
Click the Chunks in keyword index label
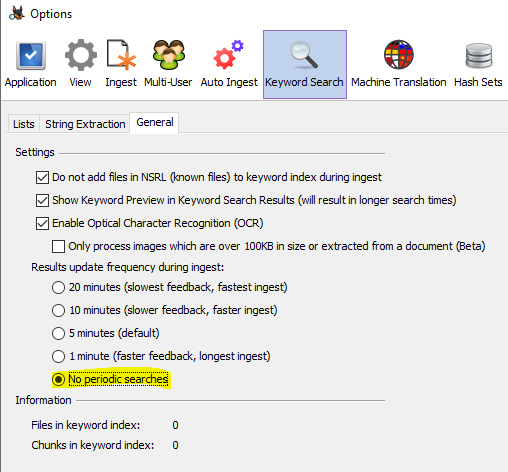[x=93, y=445]
